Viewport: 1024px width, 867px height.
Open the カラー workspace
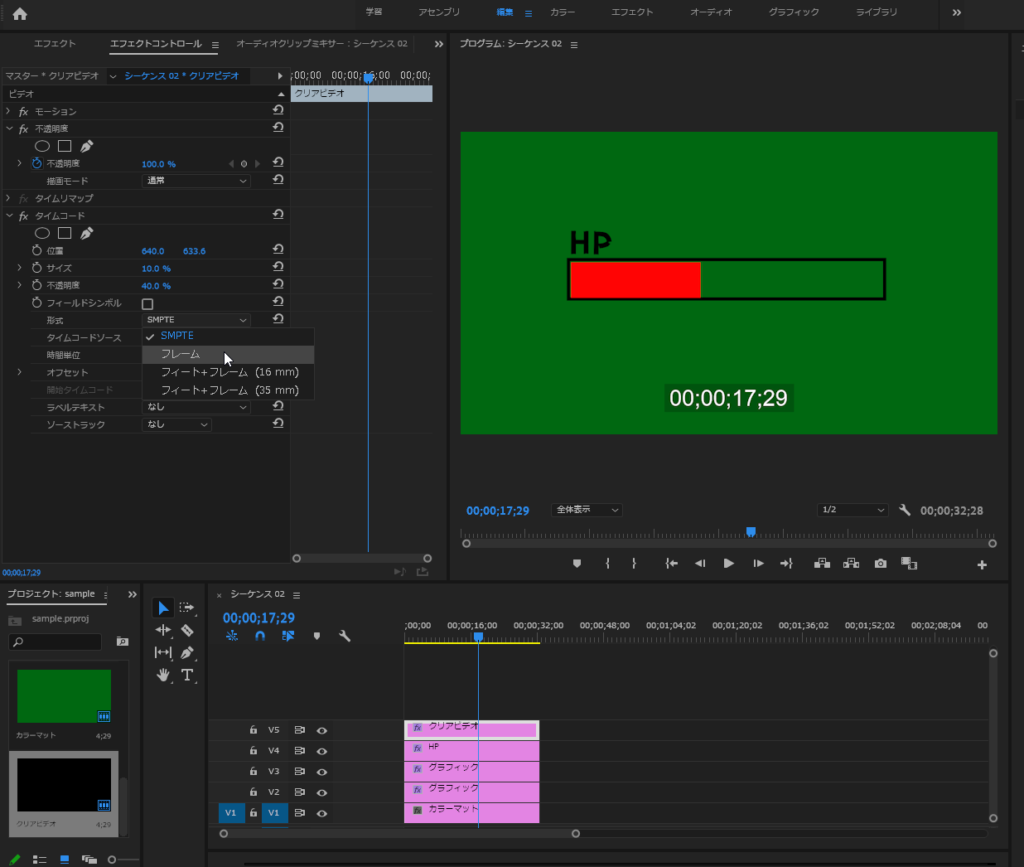[562, 13]
